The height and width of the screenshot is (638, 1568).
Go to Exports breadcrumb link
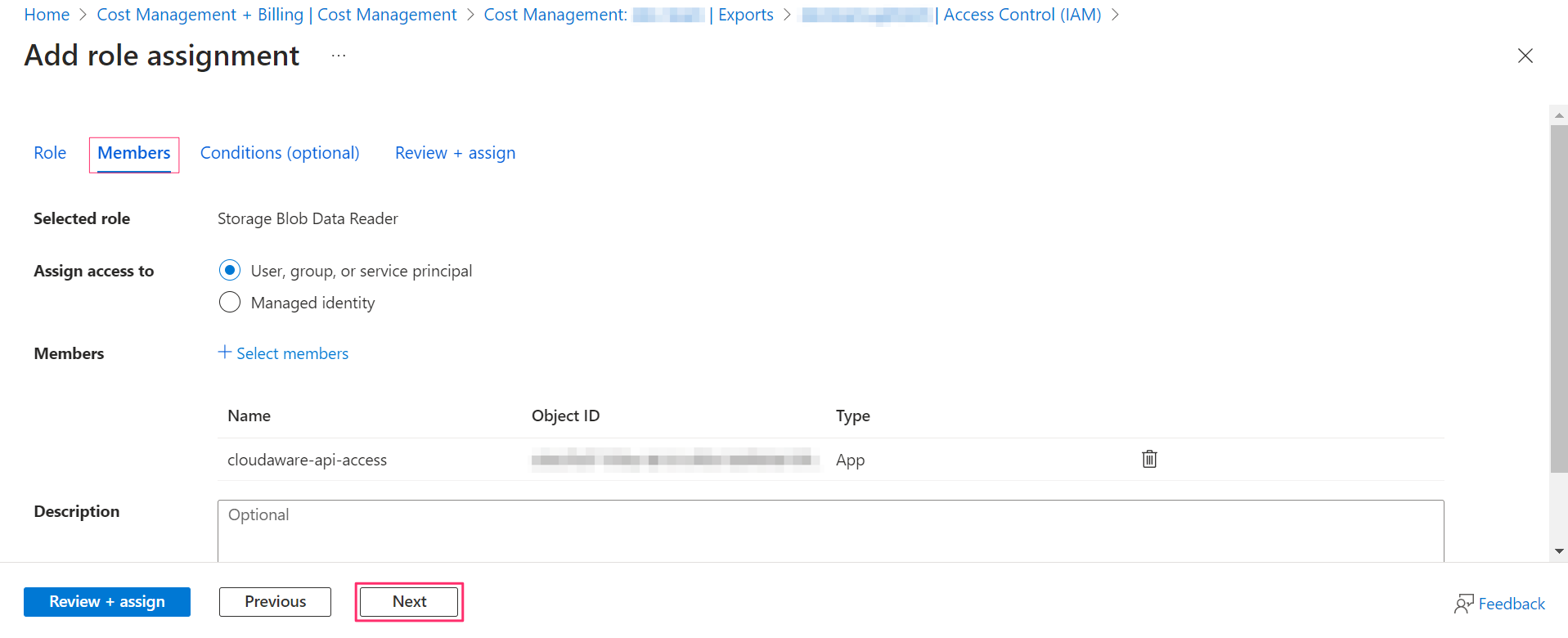pyautogui.click(x=745, y=15)
